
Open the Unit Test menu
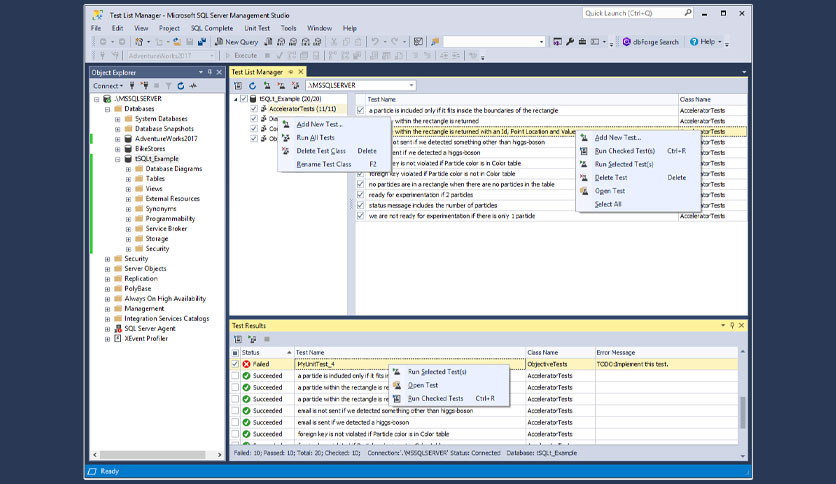point(257,28)
